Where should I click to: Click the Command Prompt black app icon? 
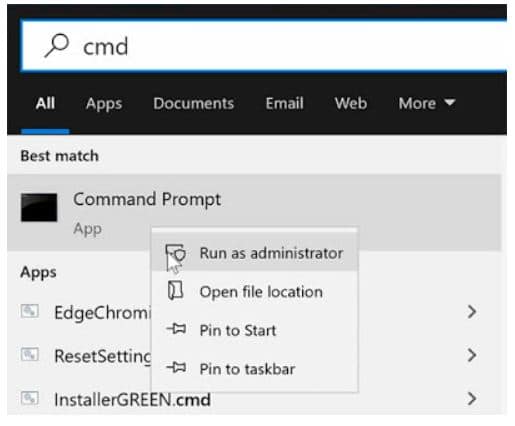(x=39, y=207)
